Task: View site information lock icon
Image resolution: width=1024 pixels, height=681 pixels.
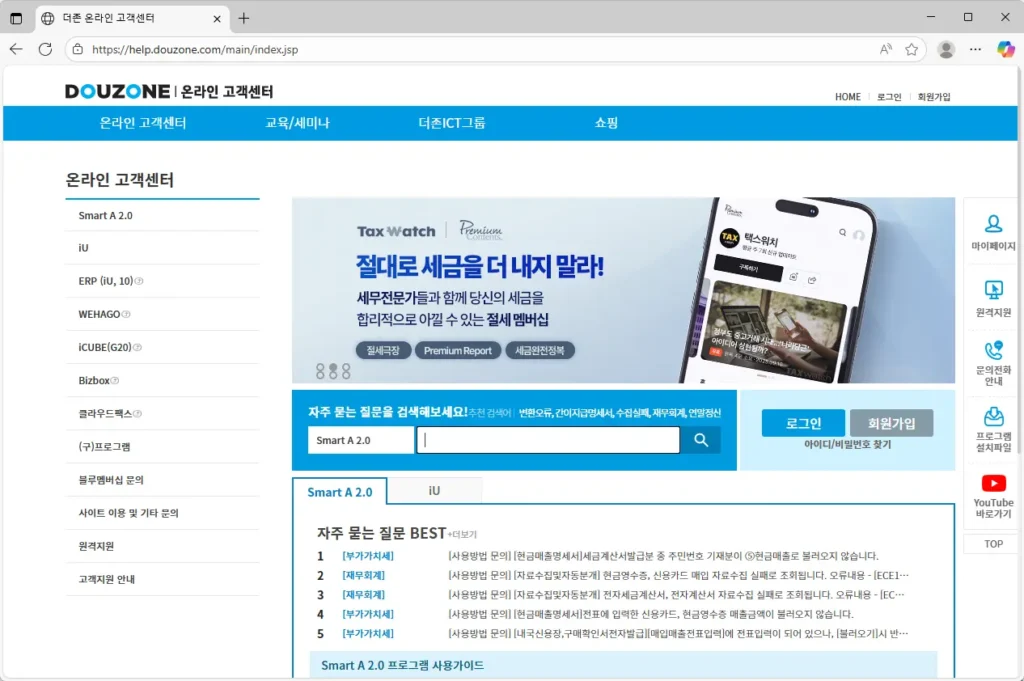Action: 78,50
